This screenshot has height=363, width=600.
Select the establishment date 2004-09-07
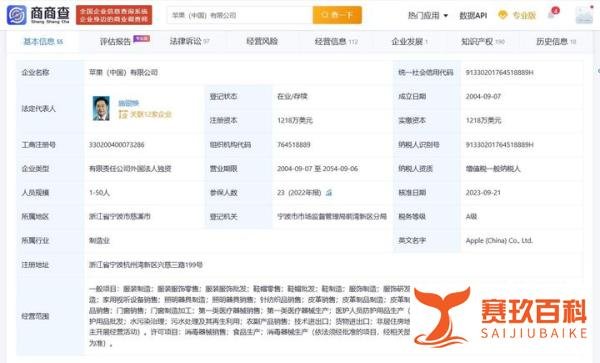tap(483, 96)
